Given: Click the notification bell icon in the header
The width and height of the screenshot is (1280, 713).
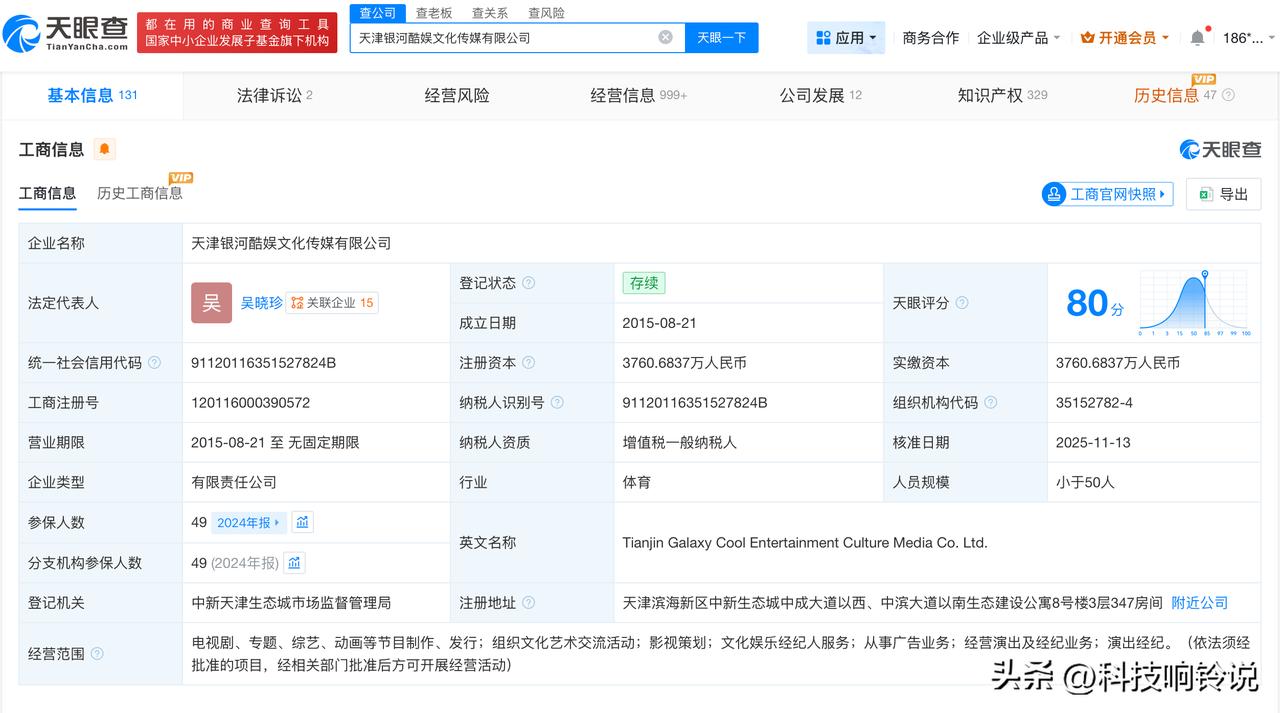Looking at the screenshot, I should click(1197, 38).
